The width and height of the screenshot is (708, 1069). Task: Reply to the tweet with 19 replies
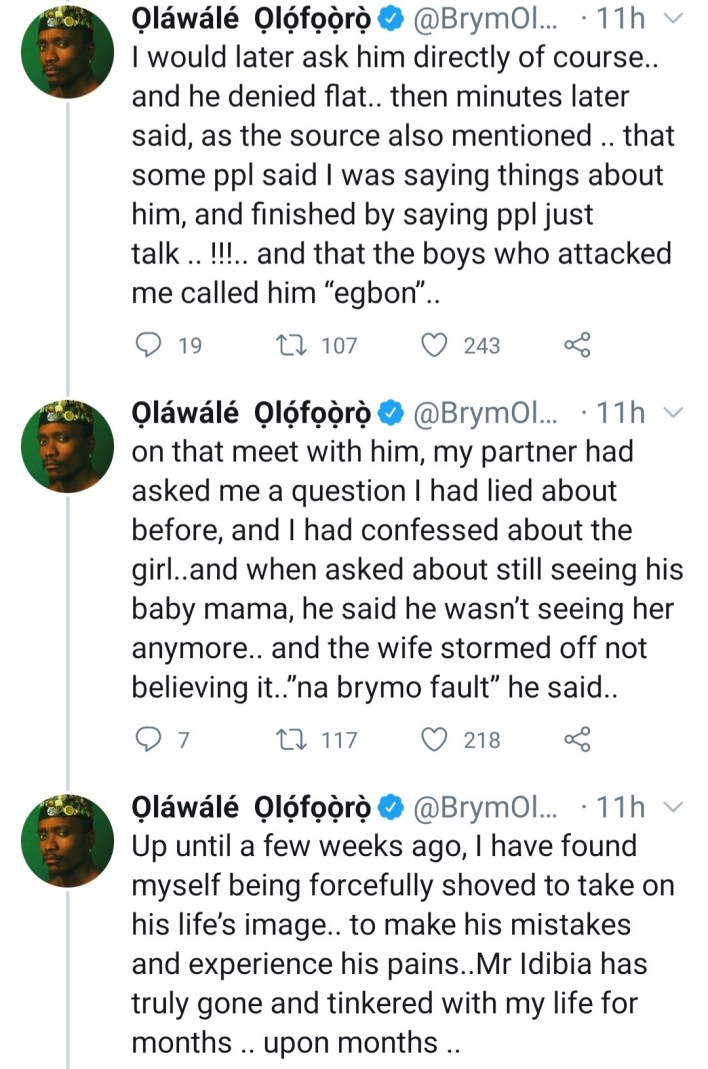coord(147,346)
